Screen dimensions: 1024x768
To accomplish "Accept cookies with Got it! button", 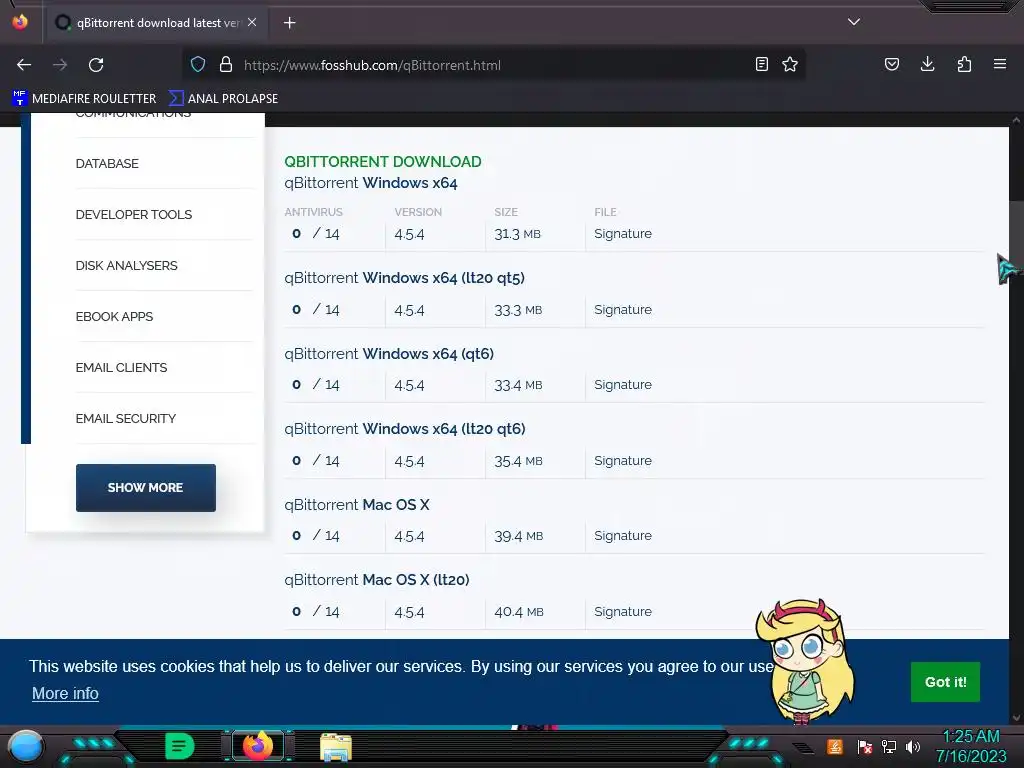I will (945, 682).
